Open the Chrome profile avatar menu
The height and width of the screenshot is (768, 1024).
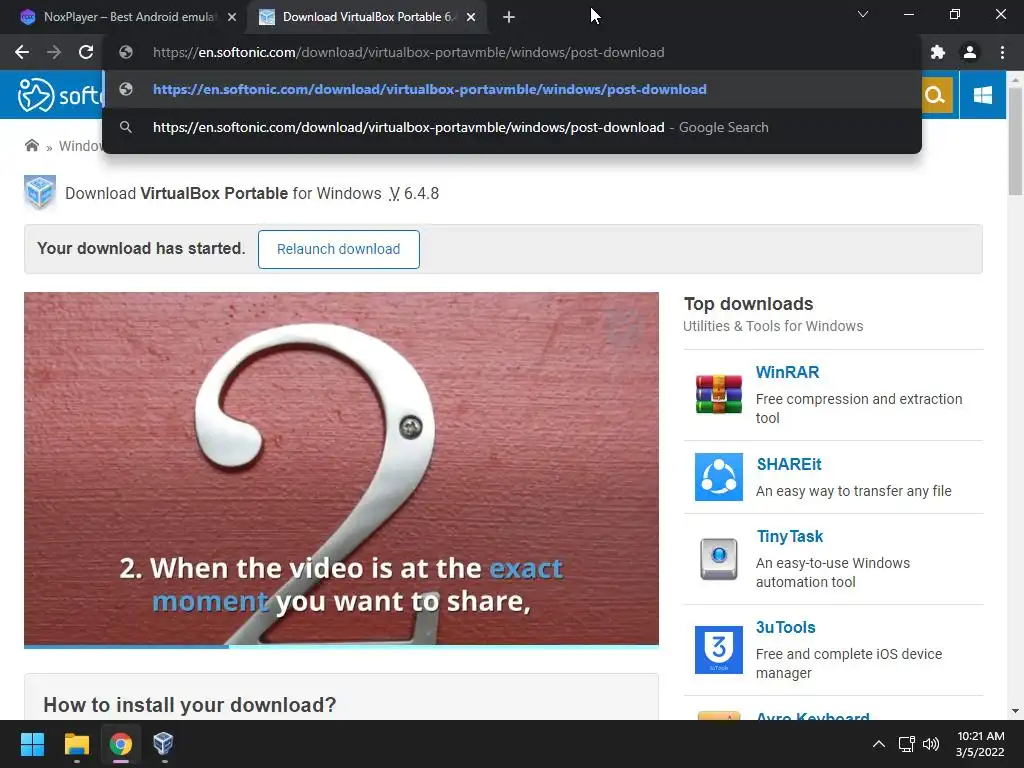[x=970, y=52]
